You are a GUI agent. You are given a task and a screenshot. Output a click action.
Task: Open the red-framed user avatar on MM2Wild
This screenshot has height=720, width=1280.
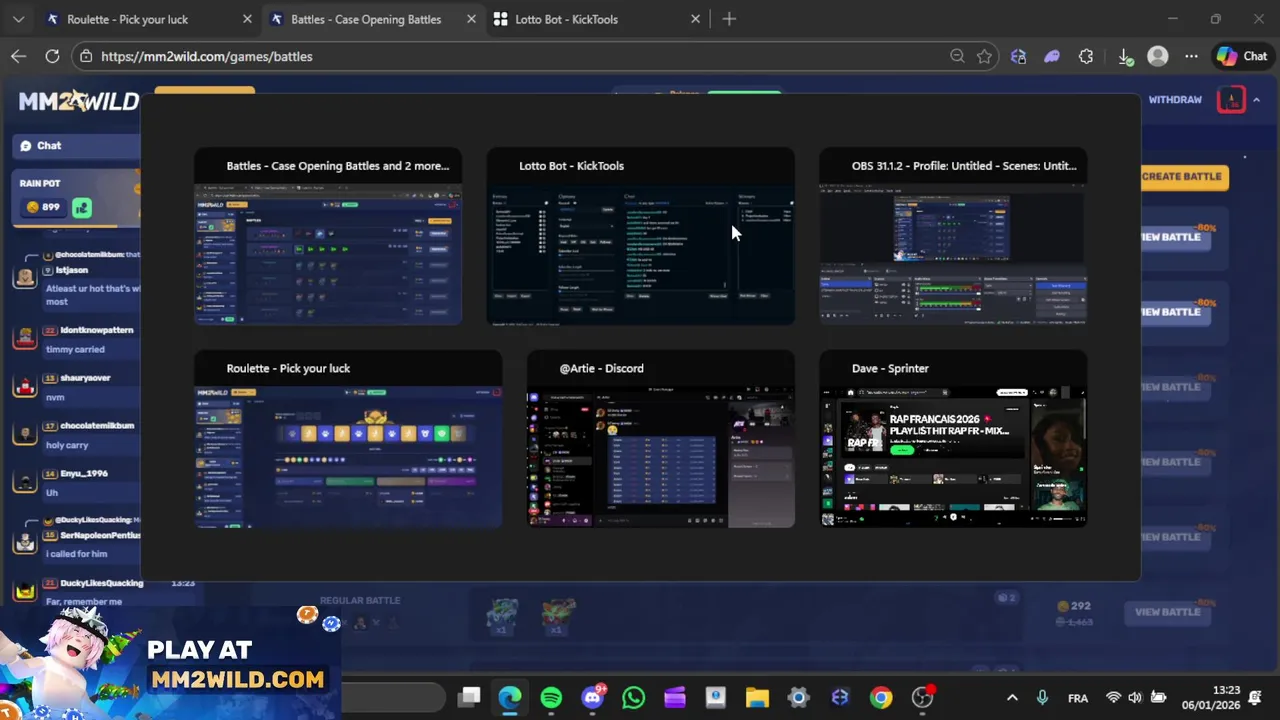coord(1231,99)
